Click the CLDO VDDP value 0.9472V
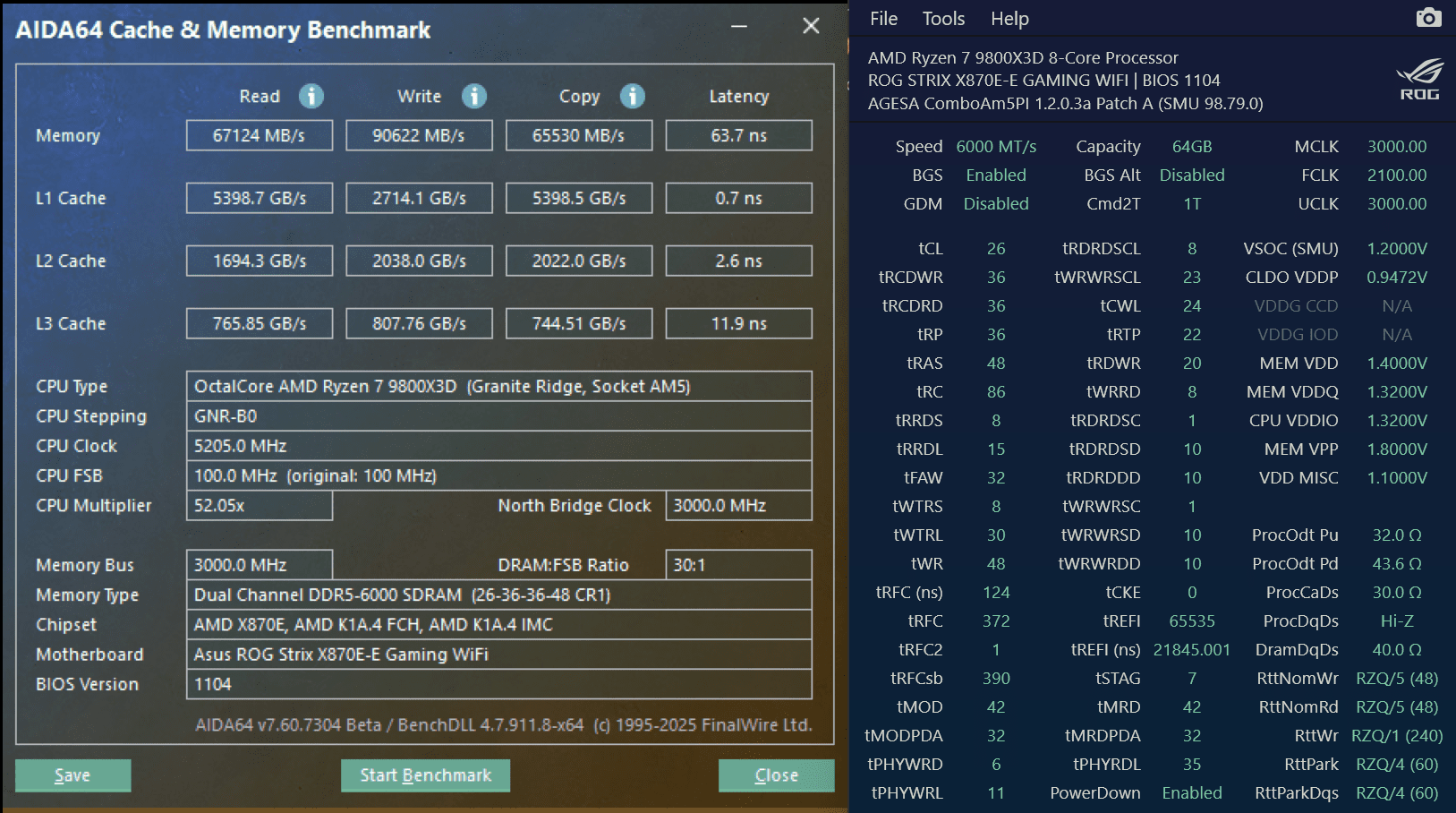1456x813 pixels. click(x=1397, y=278)
